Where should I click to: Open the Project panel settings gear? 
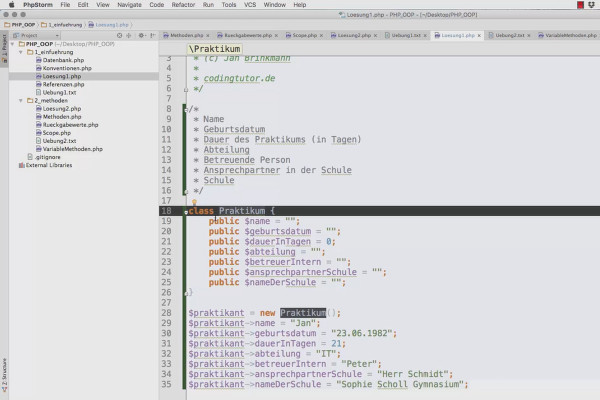pos(142,35)
